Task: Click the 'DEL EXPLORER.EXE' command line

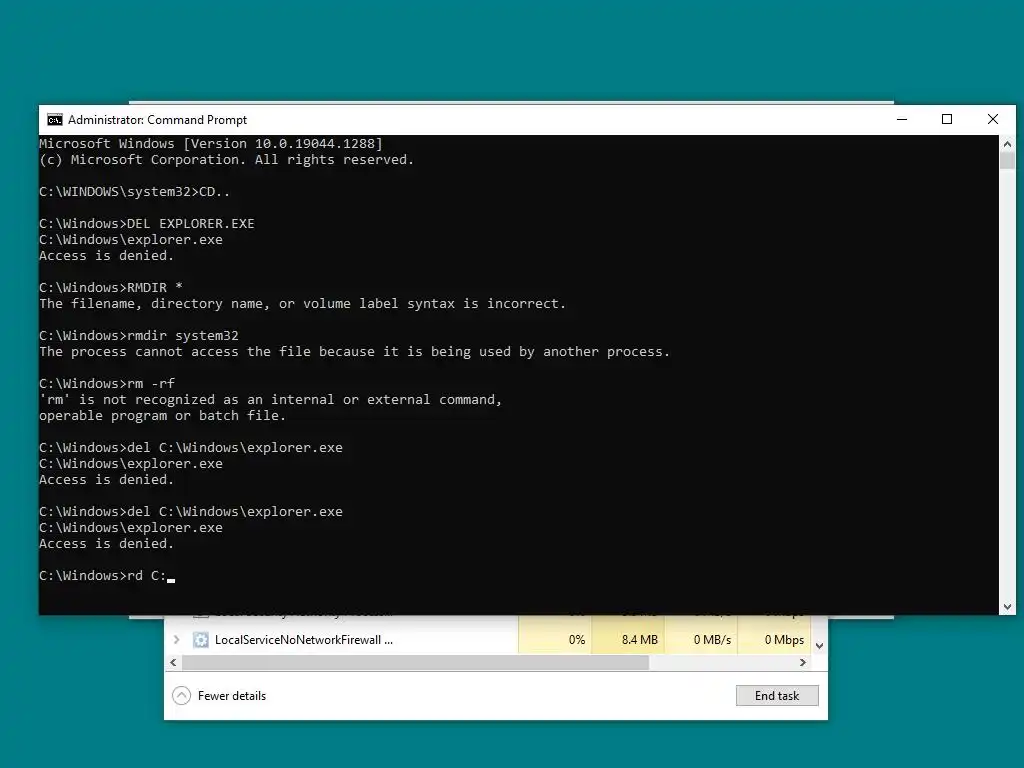Action: pos(147,223)
